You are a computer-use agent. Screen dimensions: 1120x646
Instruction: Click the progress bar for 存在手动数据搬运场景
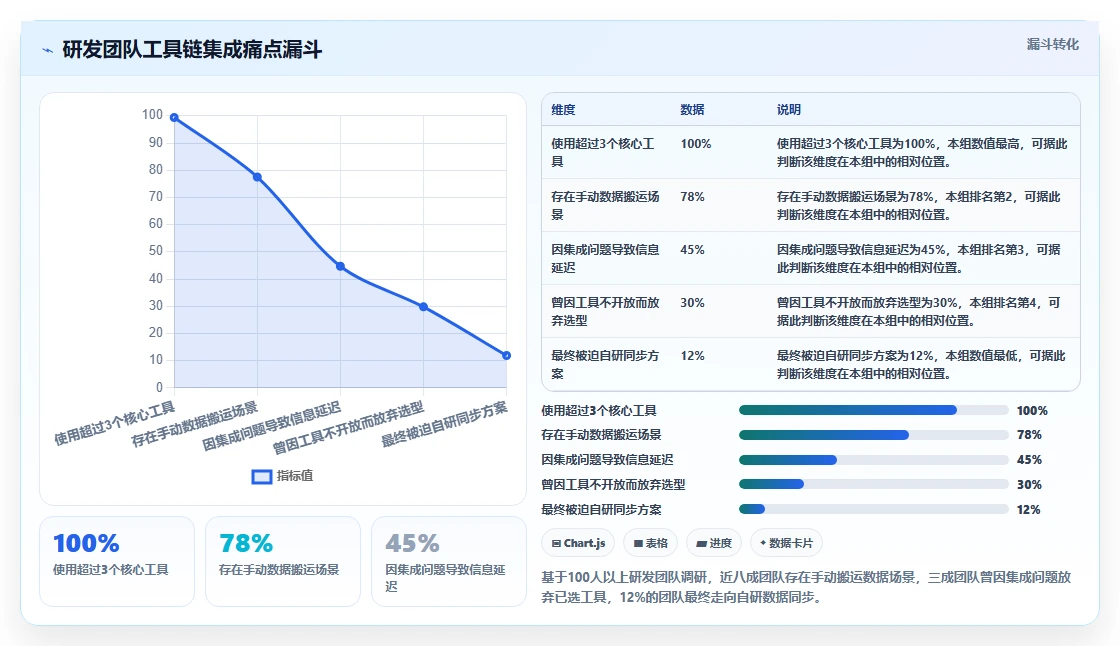[874, 434]
